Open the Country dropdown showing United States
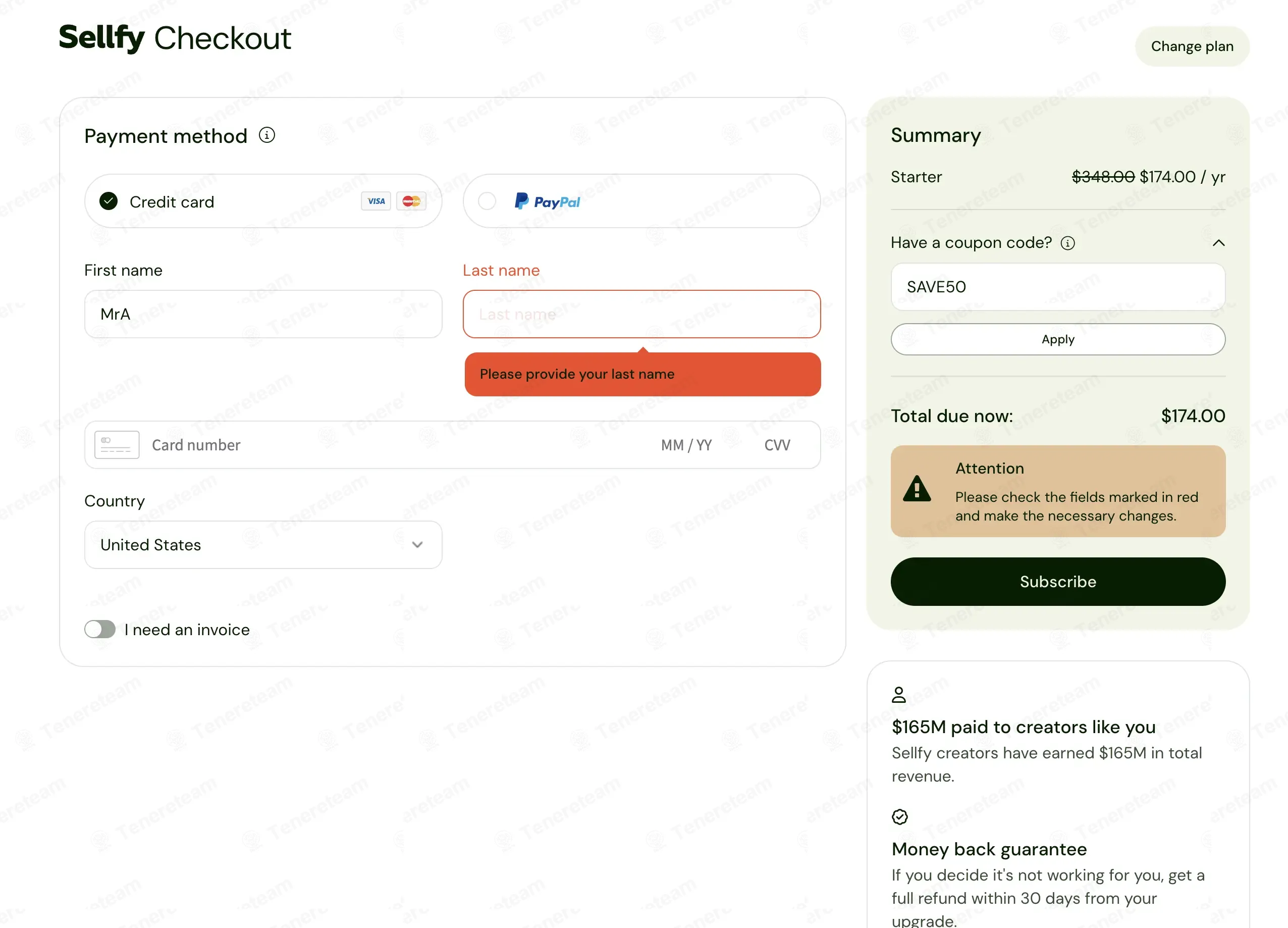The height and width of the screenshot is (928, 1288). pos(263,545)
